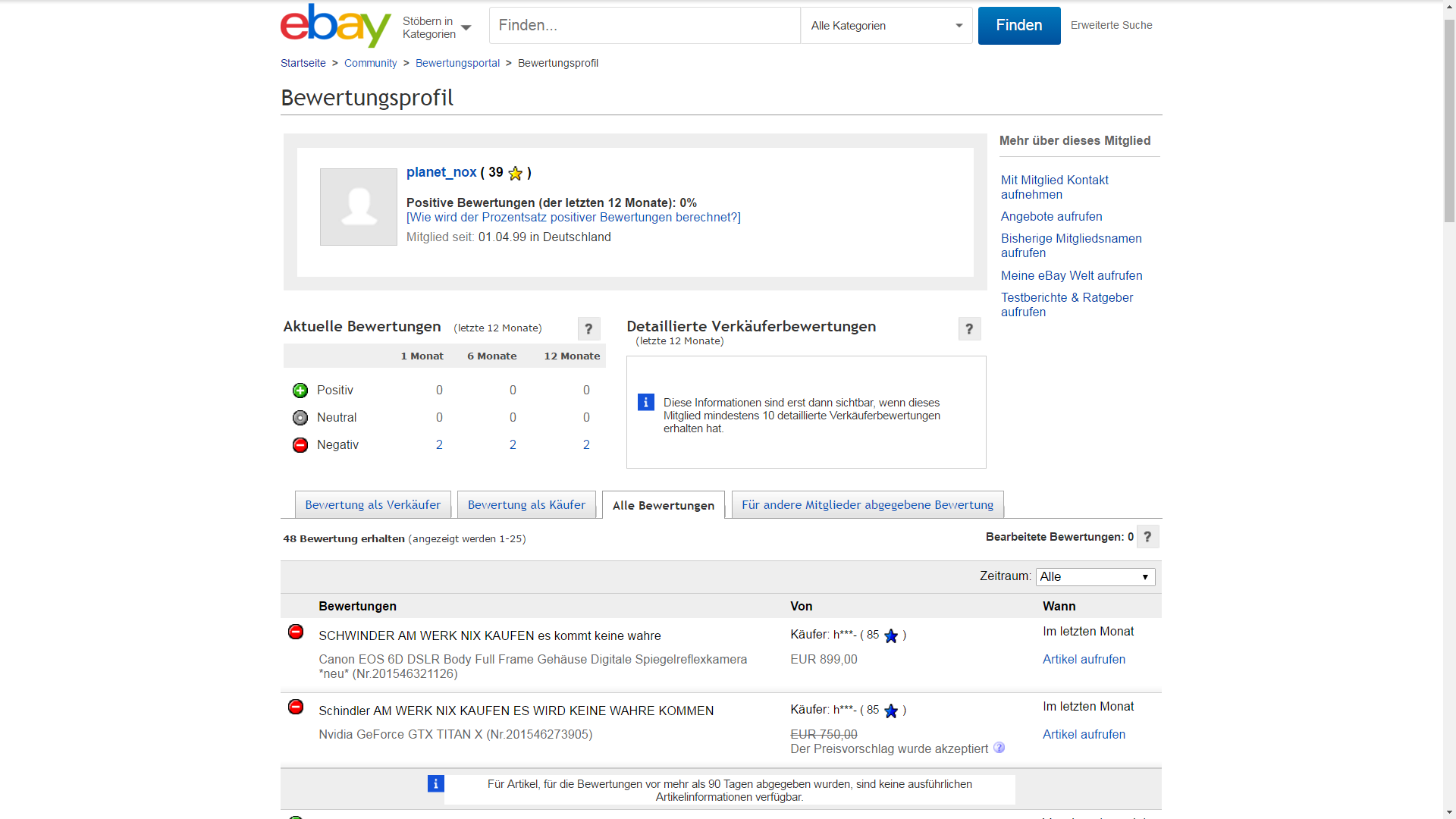Image resolution: width=1456 pixels, height=819 pixels.
Task: Open Testberichte & Ratgeber aufrufen
Action: [x=1066, y=305]
